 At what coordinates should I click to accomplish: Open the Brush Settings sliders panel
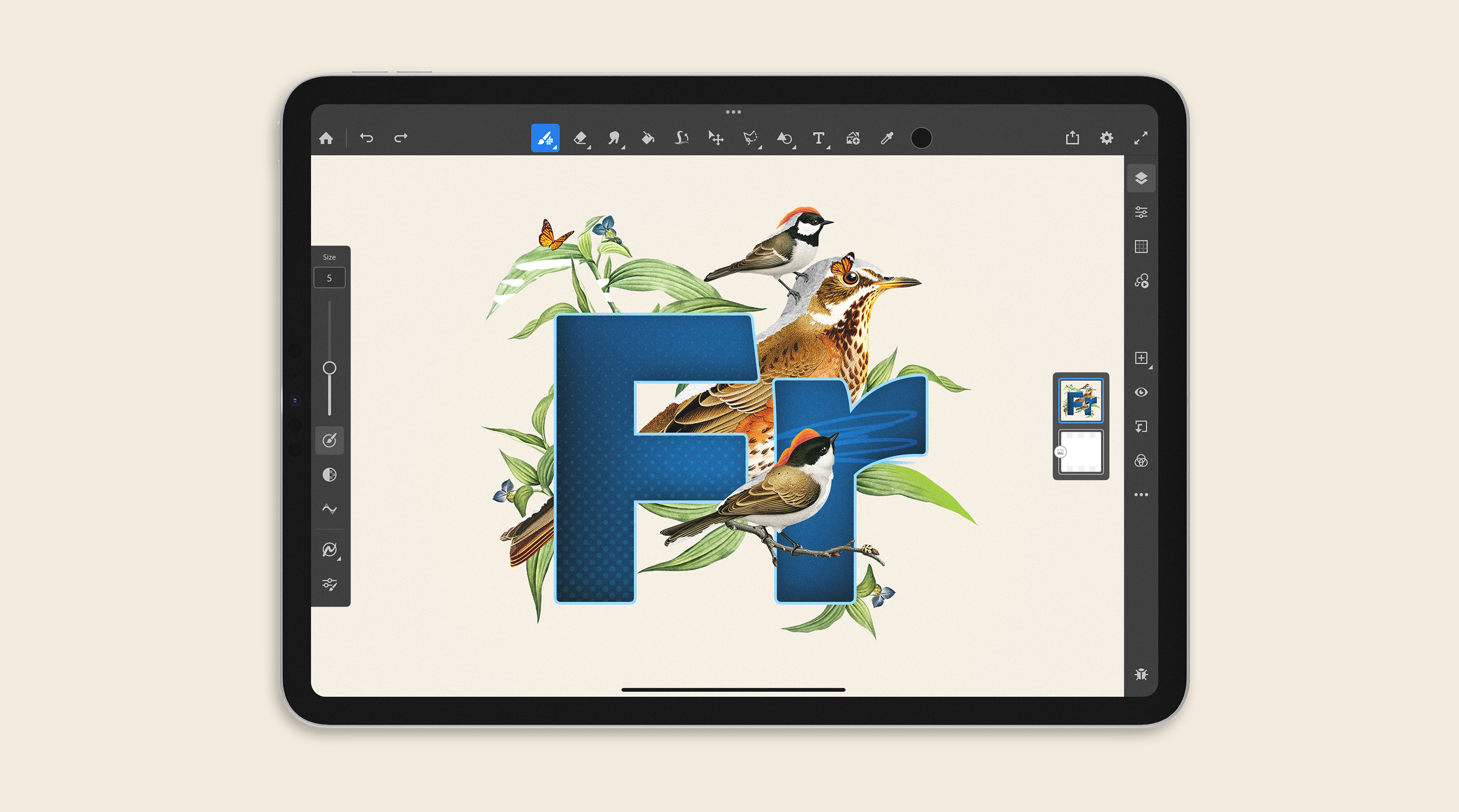(x=330, y=584)
